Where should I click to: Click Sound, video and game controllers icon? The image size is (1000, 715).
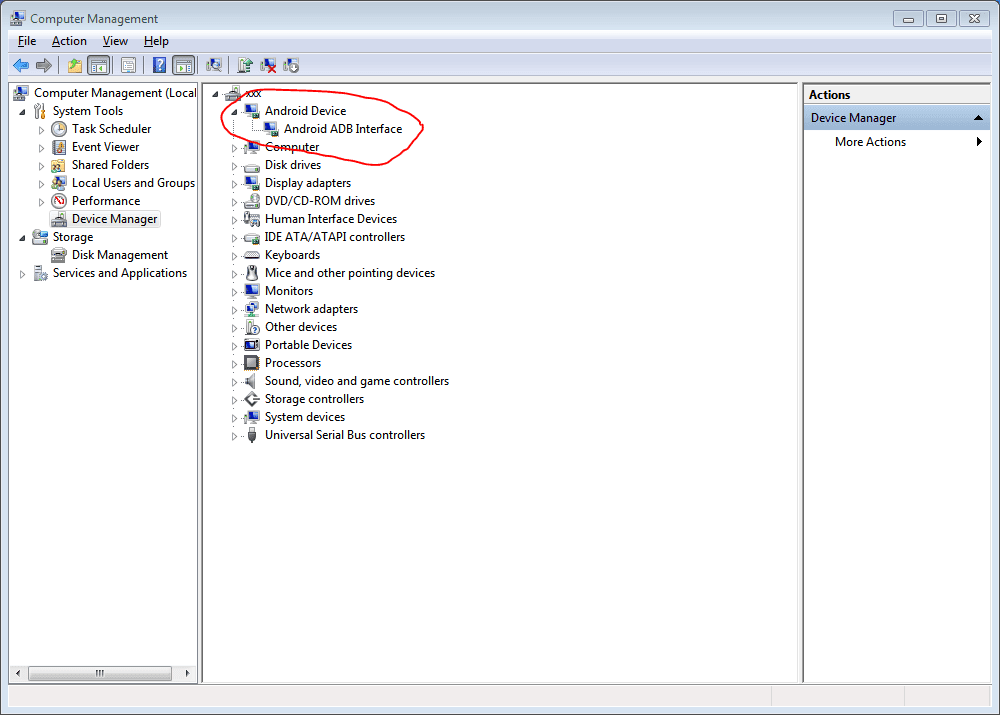pyautogui.click(x=252, y=381)
